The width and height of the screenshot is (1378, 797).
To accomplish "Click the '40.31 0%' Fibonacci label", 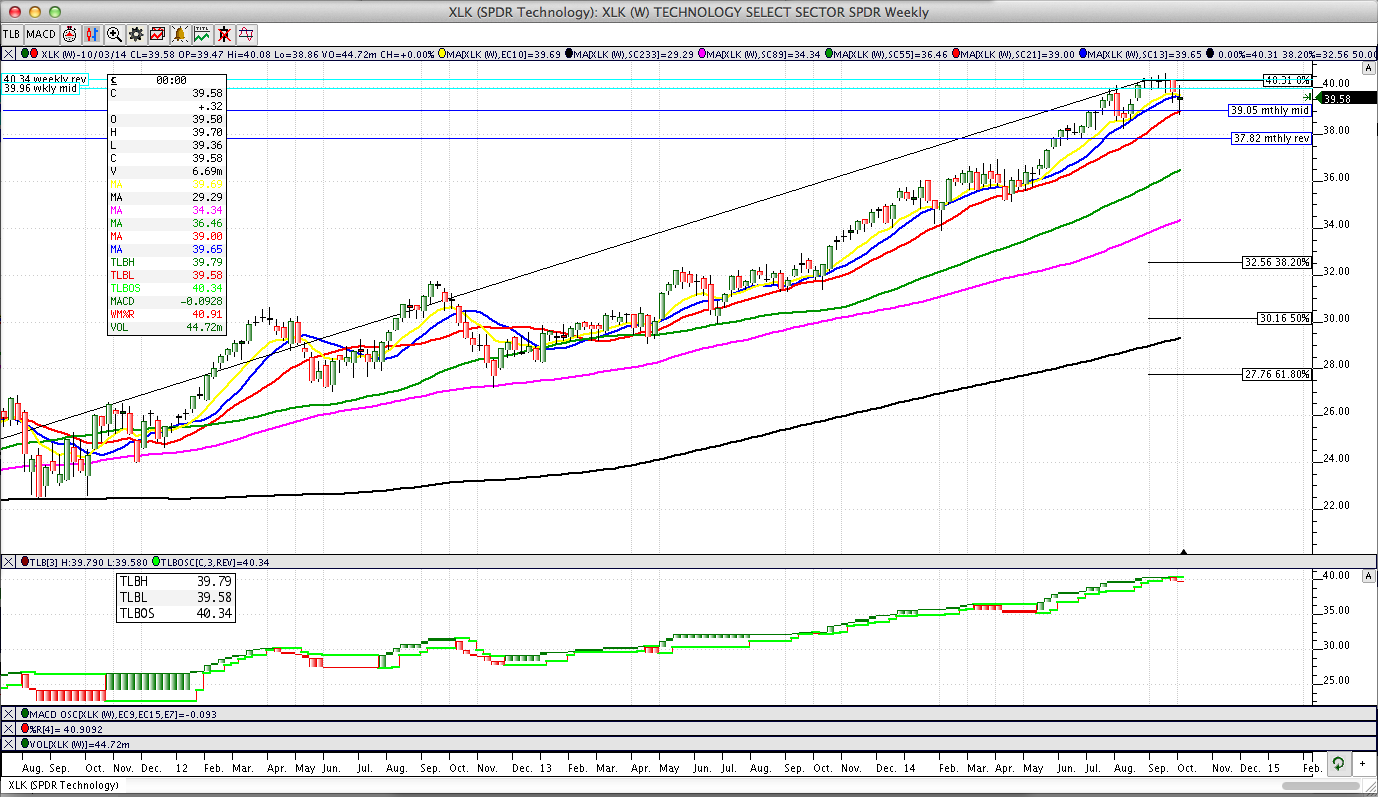I will [x=1287, y=80].
